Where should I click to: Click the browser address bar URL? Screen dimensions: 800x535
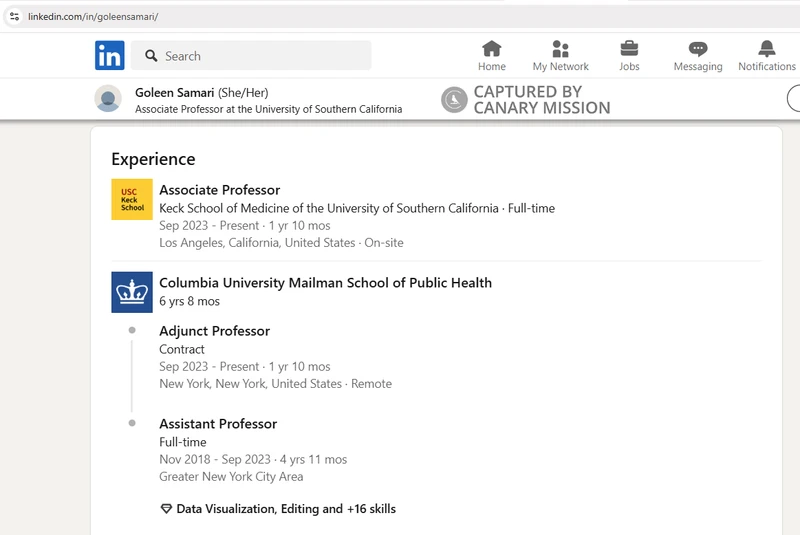pyautogui.click(x=93, y=17)
